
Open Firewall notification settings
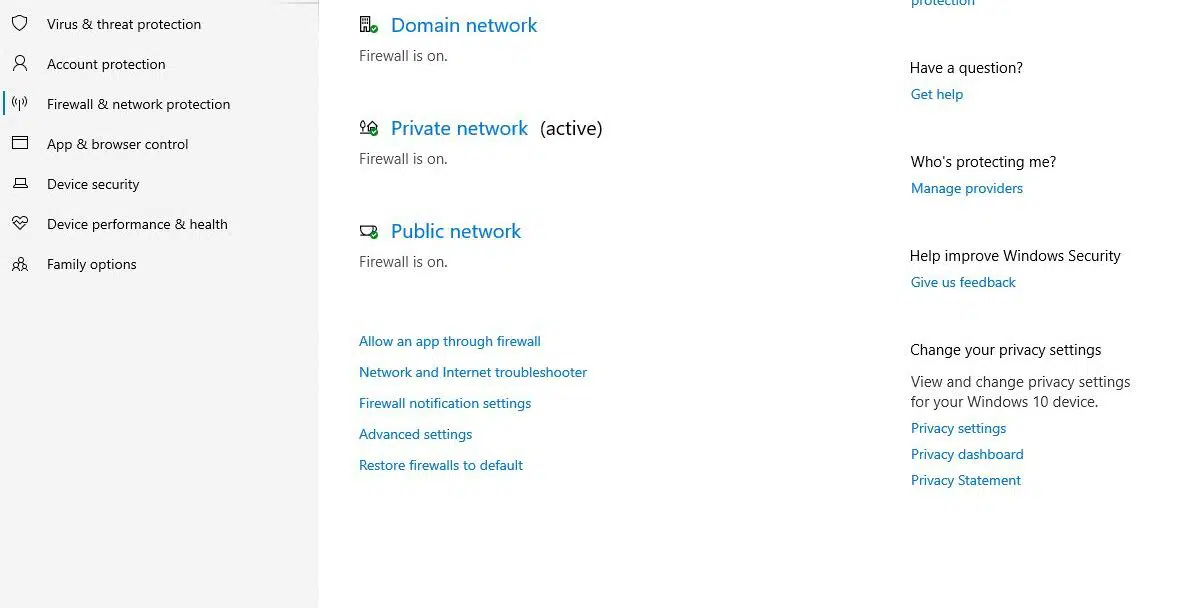pos(445,404)
